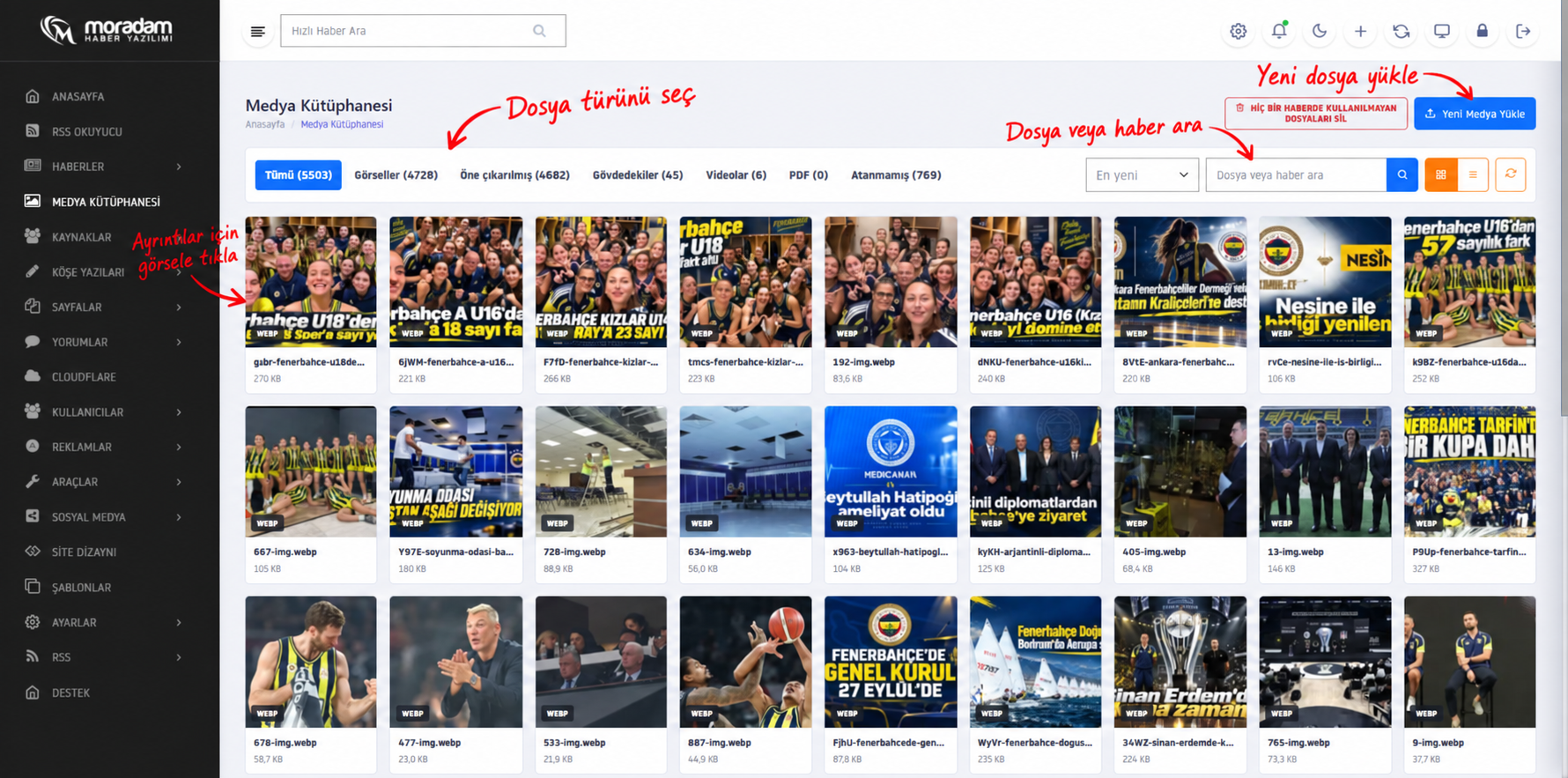Viewport: 1568px width, 778px height.
Task: Click the Reklamlar icon in sidebar
Action: coord(33,447)
